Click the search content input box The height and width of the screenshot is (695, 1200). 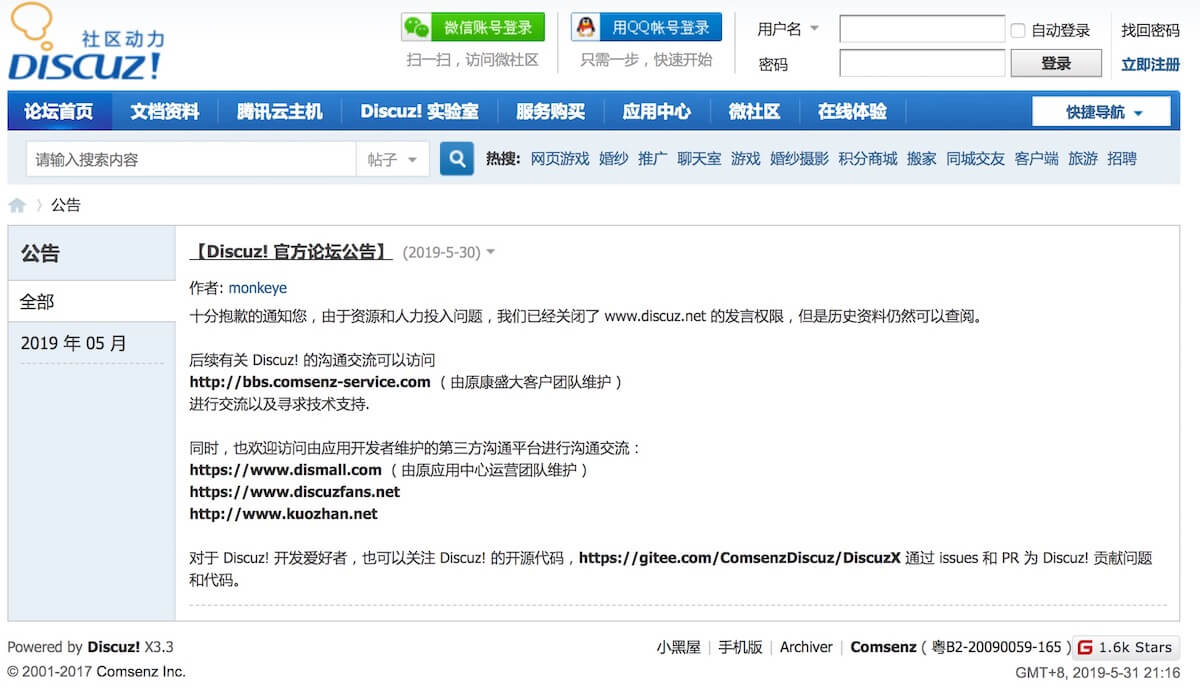click(191, 159)
